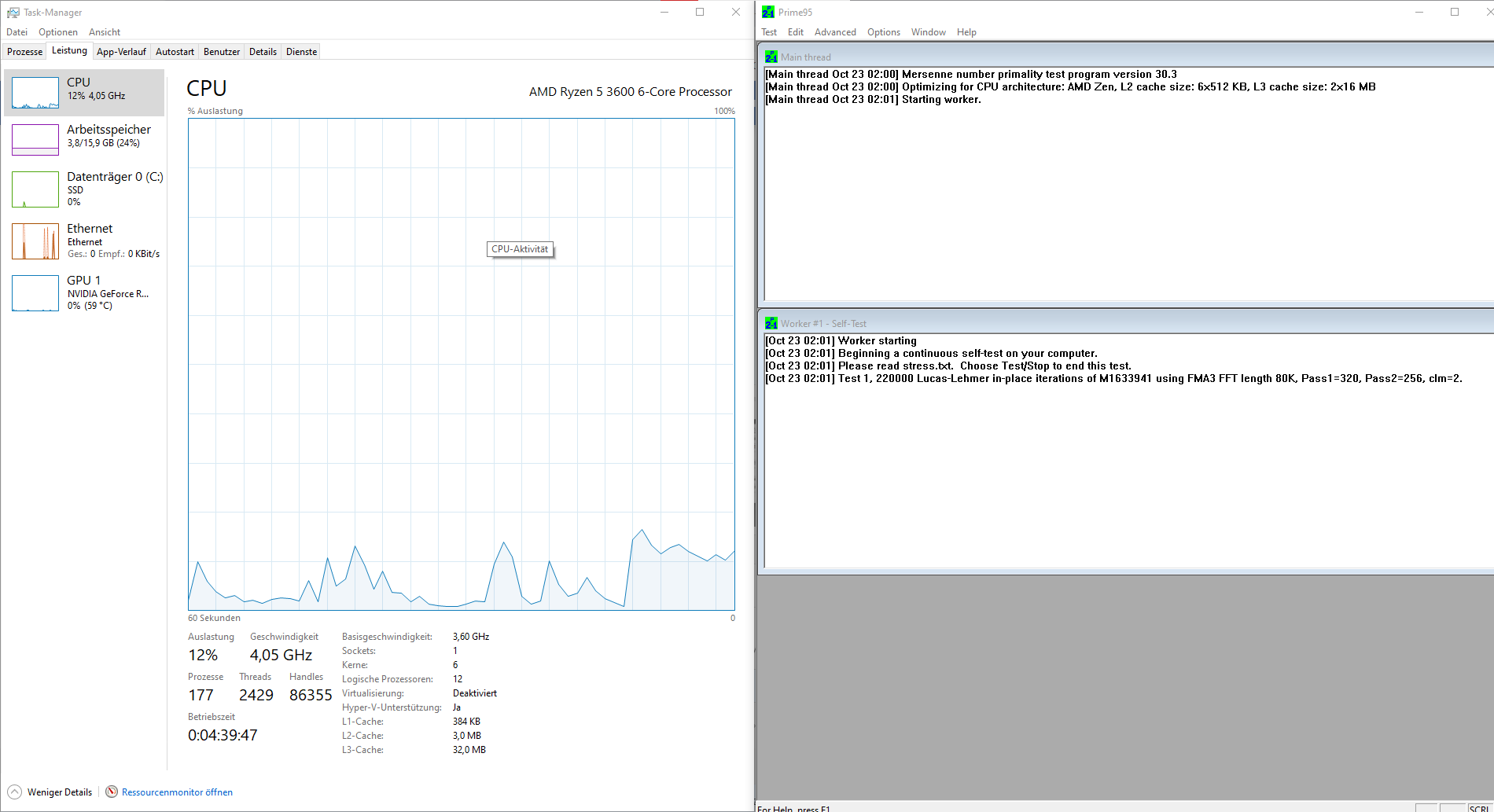Switch to the Dienste tab
Screen dimensions: 1494x812
(x=301, y=52)
